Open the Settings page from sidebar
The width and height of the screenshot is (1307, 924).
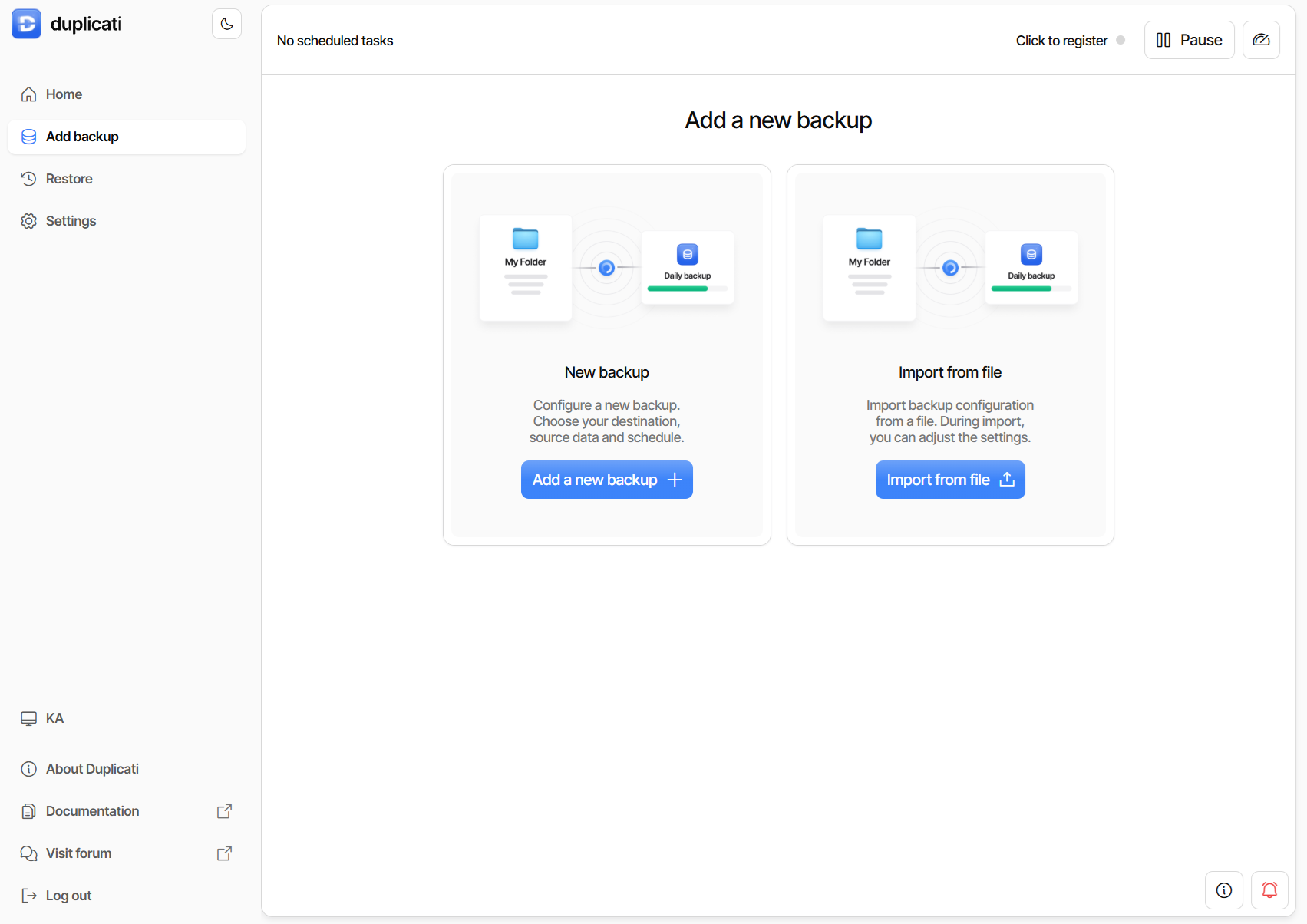71,221
